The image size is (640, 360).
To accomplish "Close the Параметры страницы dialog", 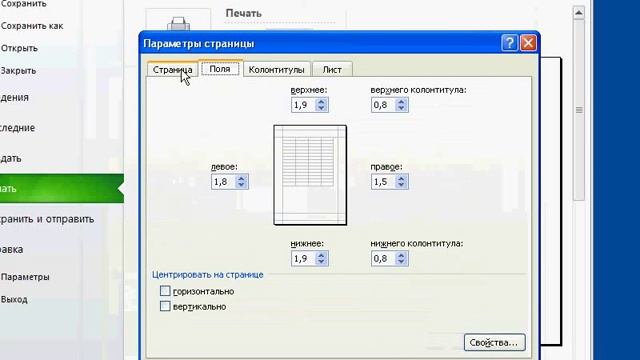I will pos(528,43).
